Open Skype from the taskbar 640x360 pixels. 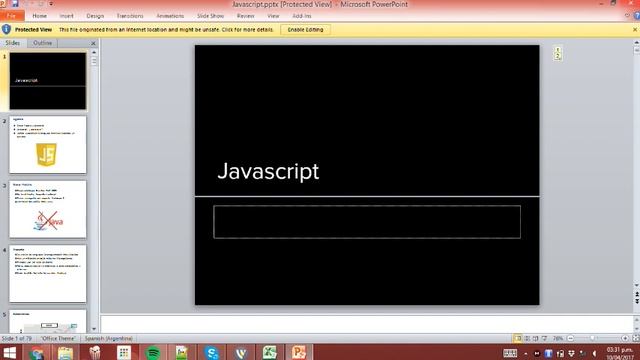click(x=211, y=352)
